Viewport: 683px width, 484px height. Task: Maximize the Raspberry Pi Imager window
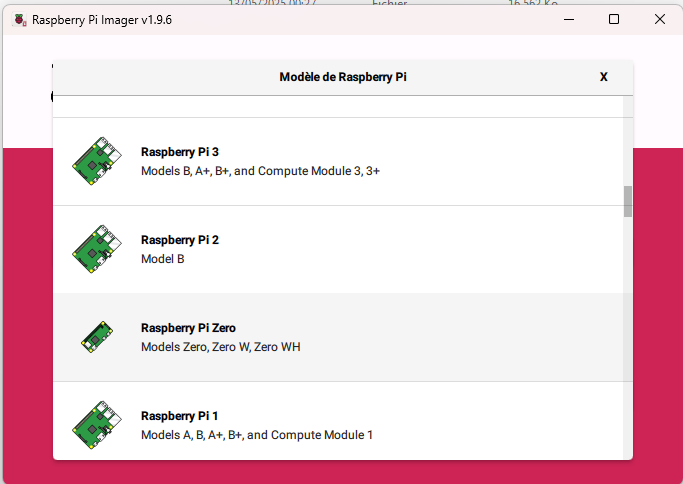[x=614, y=19]
